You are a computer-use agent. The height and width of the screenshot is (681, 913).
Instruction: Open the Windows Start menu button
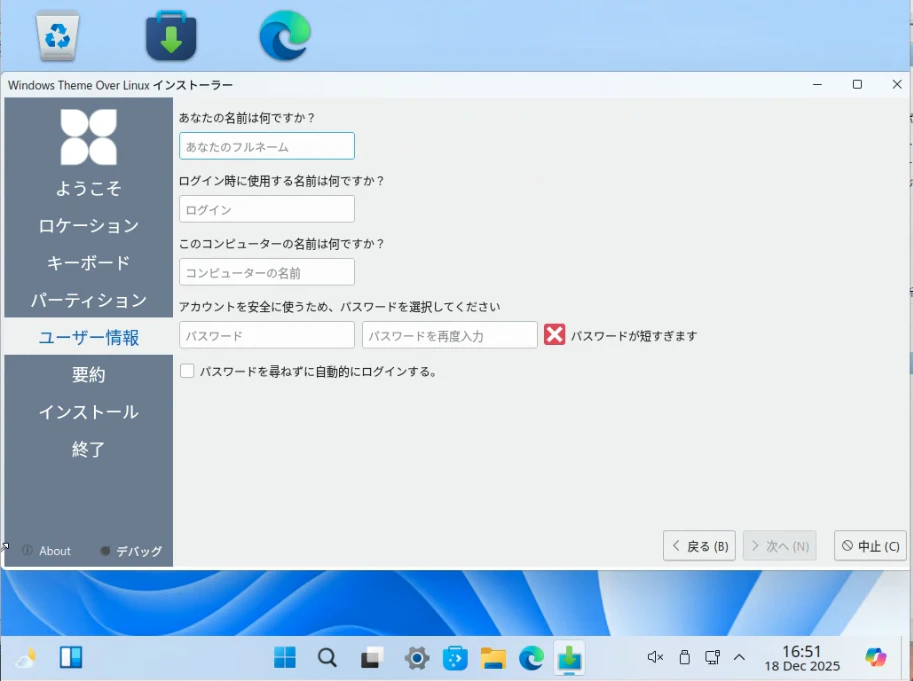[x=285, y=658]
